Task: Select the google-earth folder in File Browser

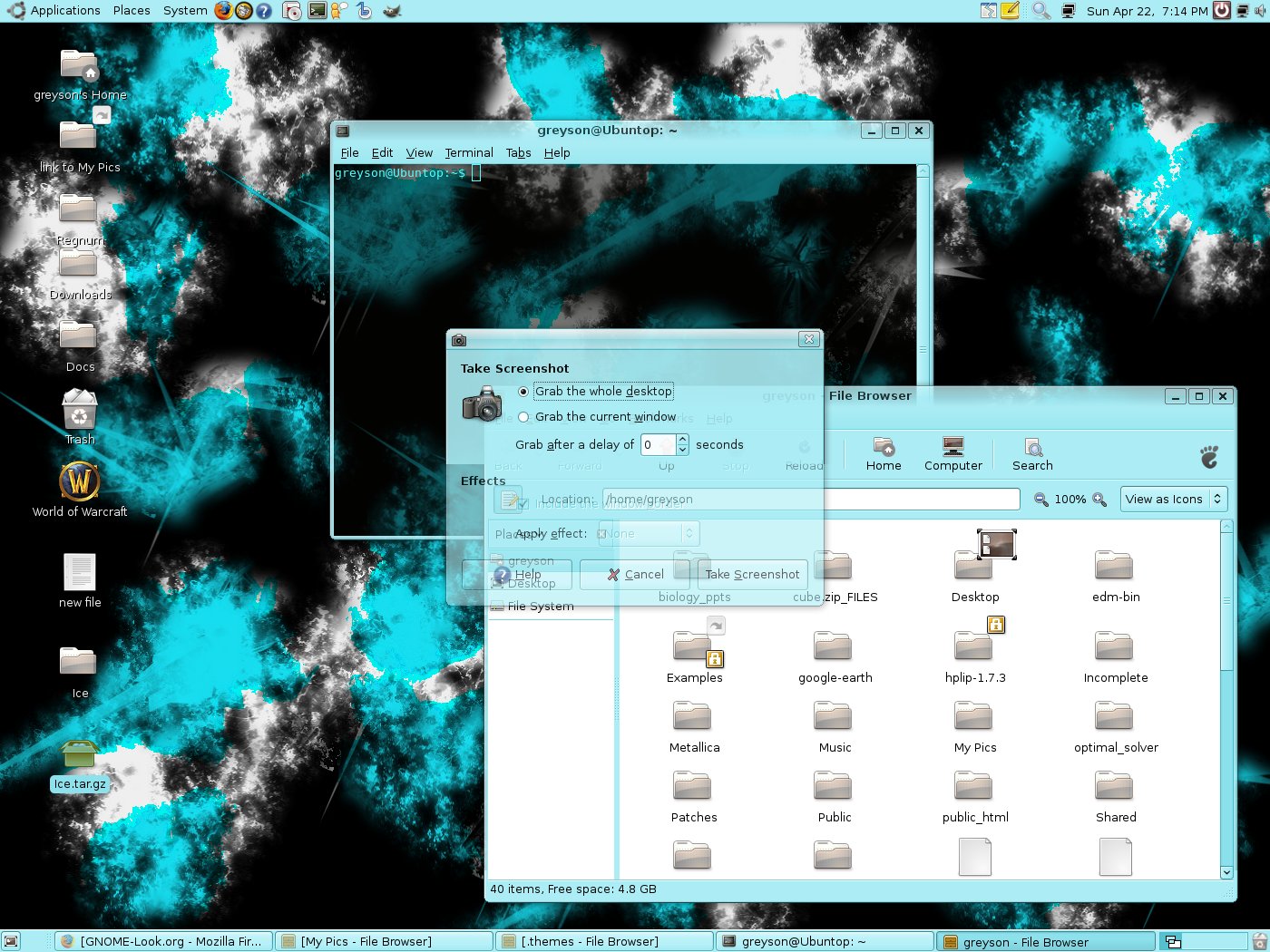Action: pos(835,657)
